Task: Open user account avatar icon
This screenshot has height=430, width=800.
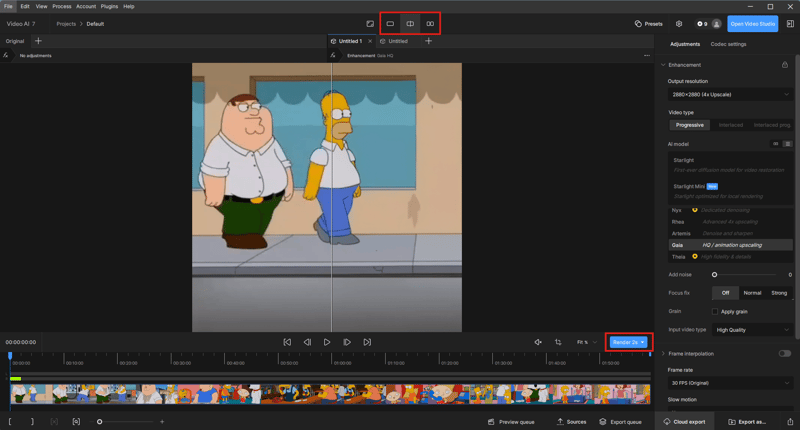Action: [716, 23]
